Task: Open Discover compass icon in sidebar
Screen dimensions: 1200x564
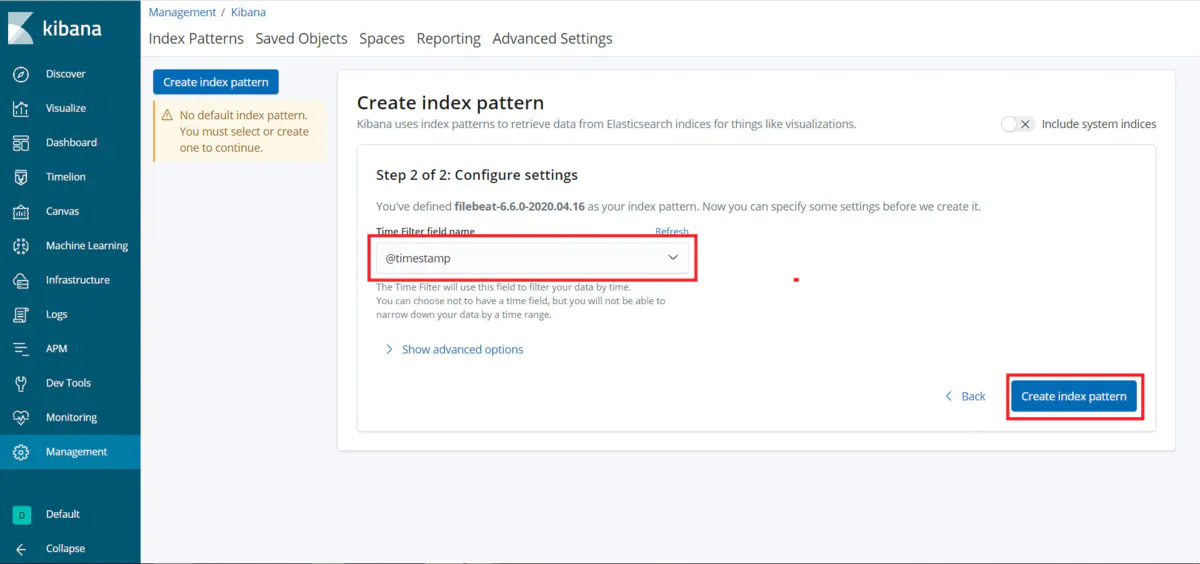Action: [21, 74]
